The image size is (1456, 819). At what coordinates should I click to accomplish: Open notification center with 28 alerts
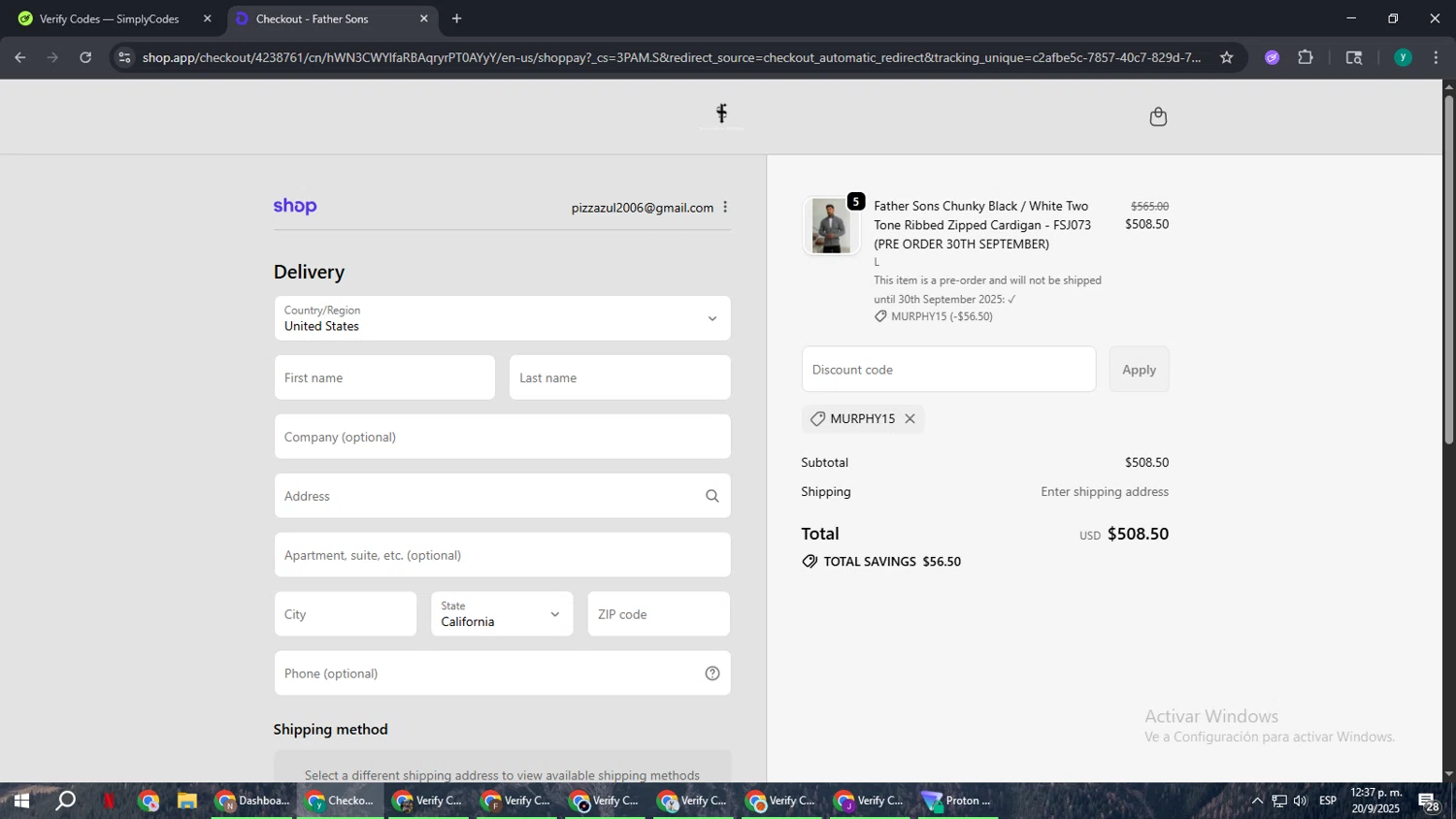pos(1429,802)
